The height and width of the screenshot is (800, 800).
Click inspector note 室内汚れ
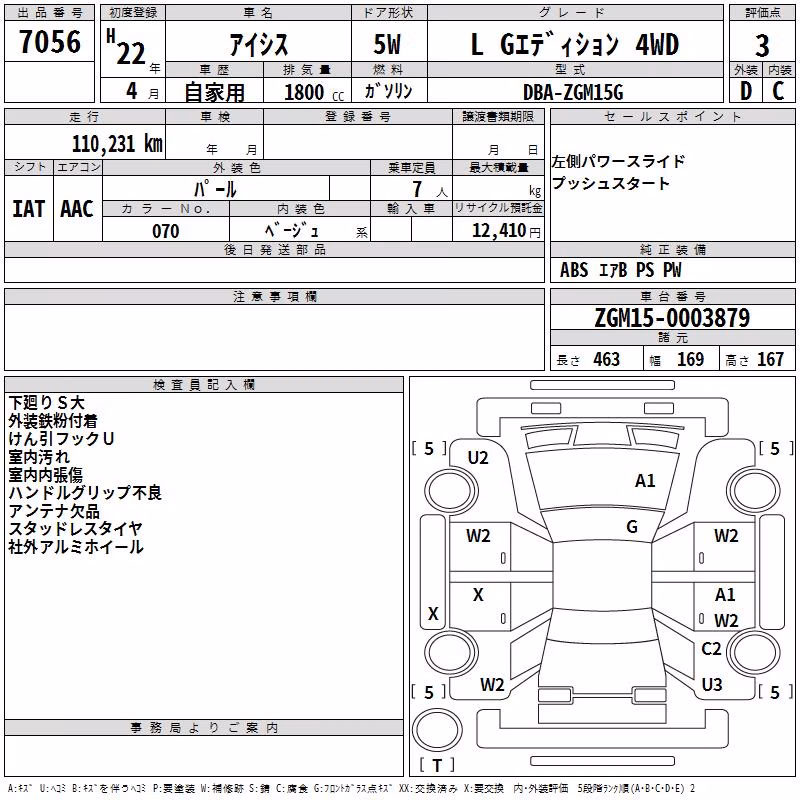click(39, 457)
